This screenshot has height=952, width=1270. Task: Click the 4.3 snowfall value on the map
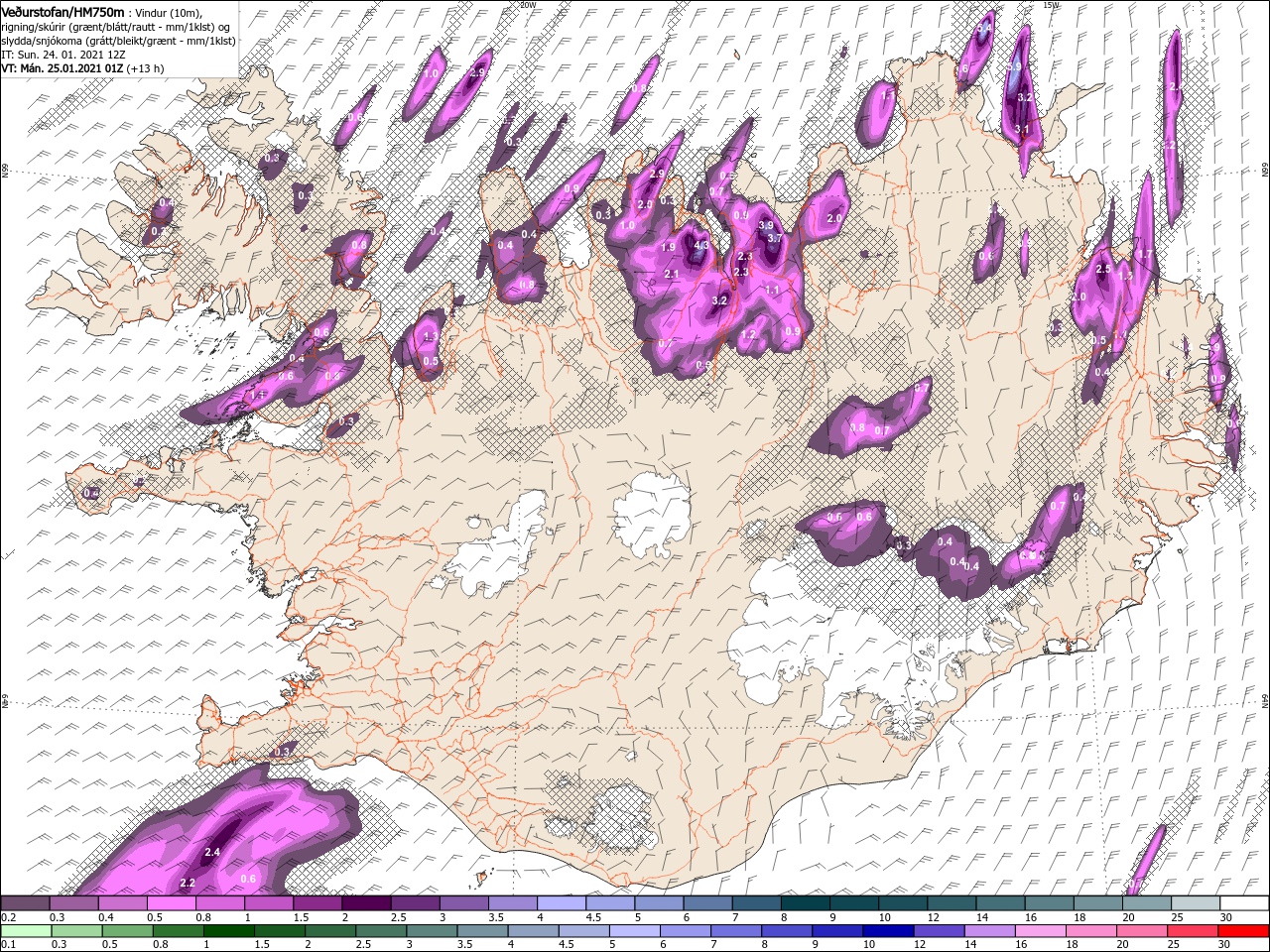[x=701, y=246]
